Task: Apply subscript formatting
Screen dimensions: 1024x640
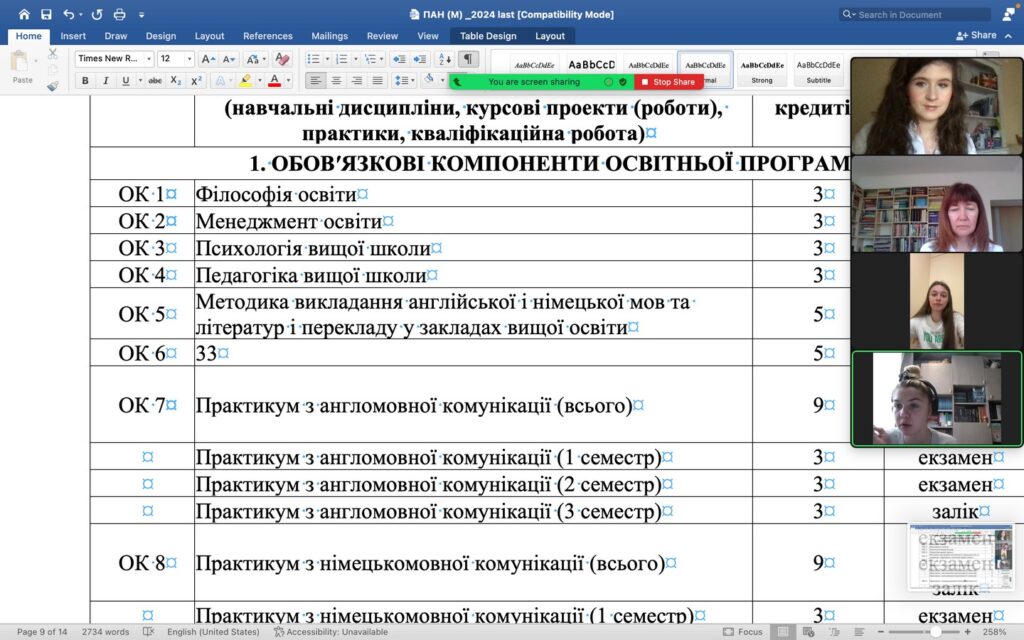Action: [x=176, y=81]
